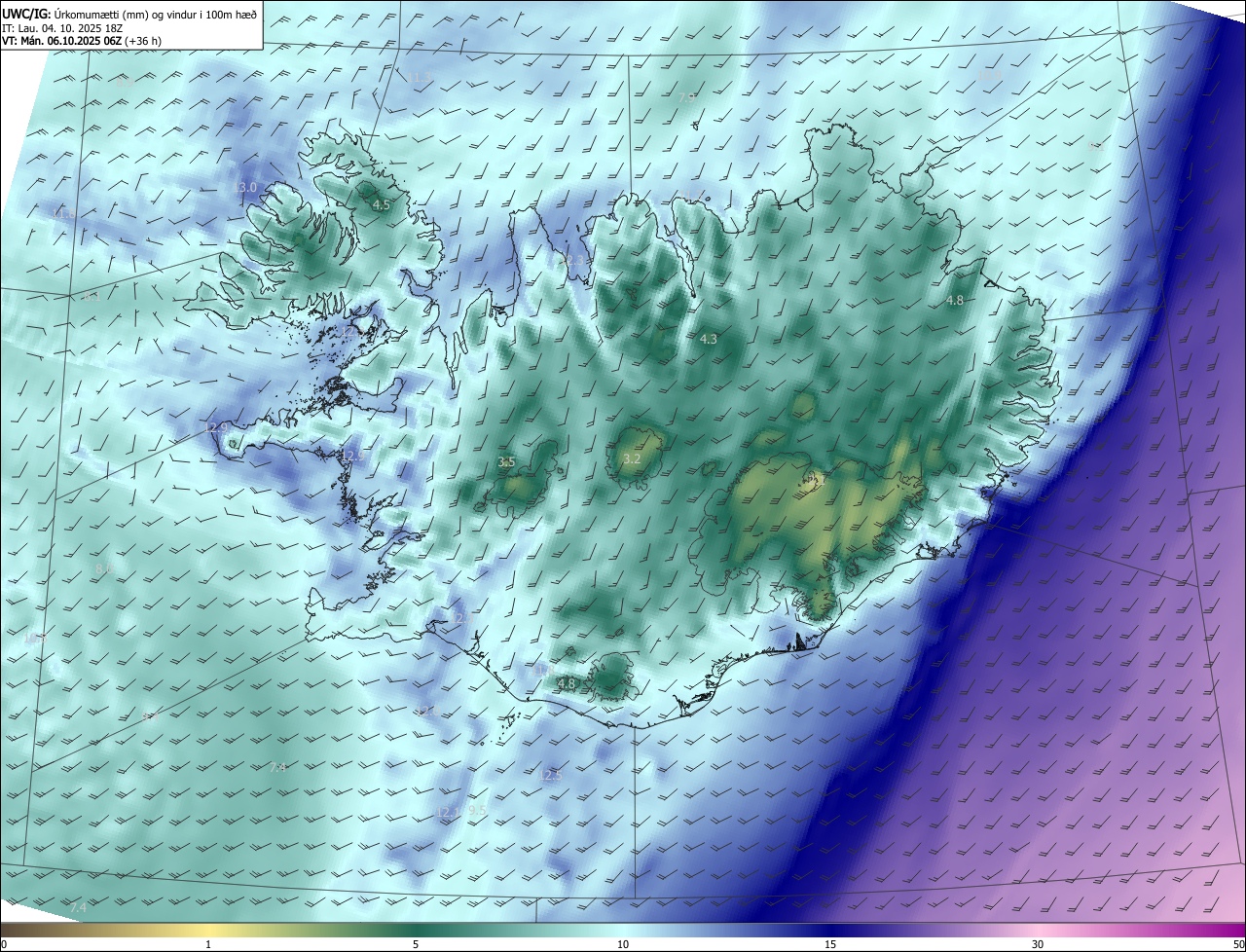The width and height of the screenshot is (1246, 952).
Task: Click the 9.1 value on the map
Action: coord(1097,146)
